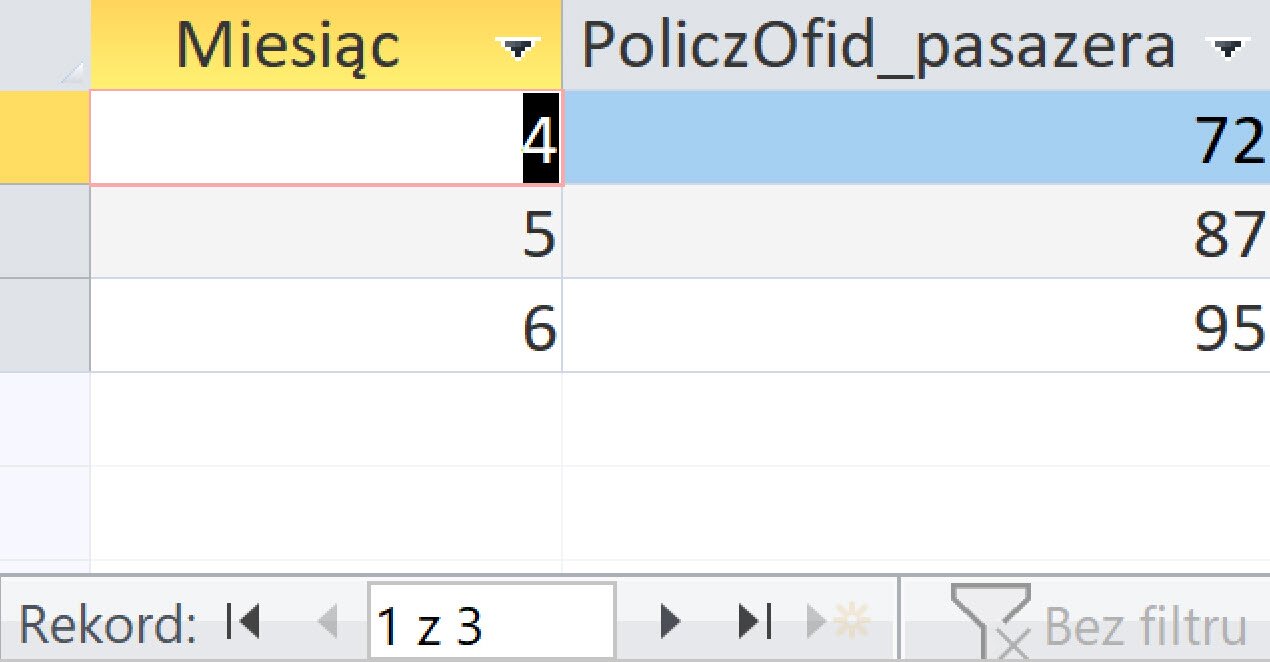The image size is (1270, 662).
Task: Click the Miesiąc cell containing 5
Action: [326, 232]
